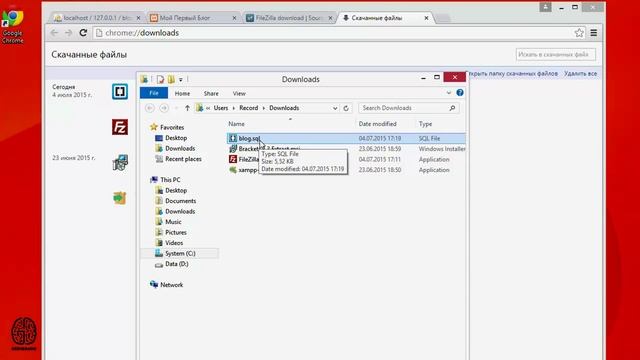Click Brackets download icon in Chrome list
This screenshot has height=360, width=640.
tap(120, 91)
